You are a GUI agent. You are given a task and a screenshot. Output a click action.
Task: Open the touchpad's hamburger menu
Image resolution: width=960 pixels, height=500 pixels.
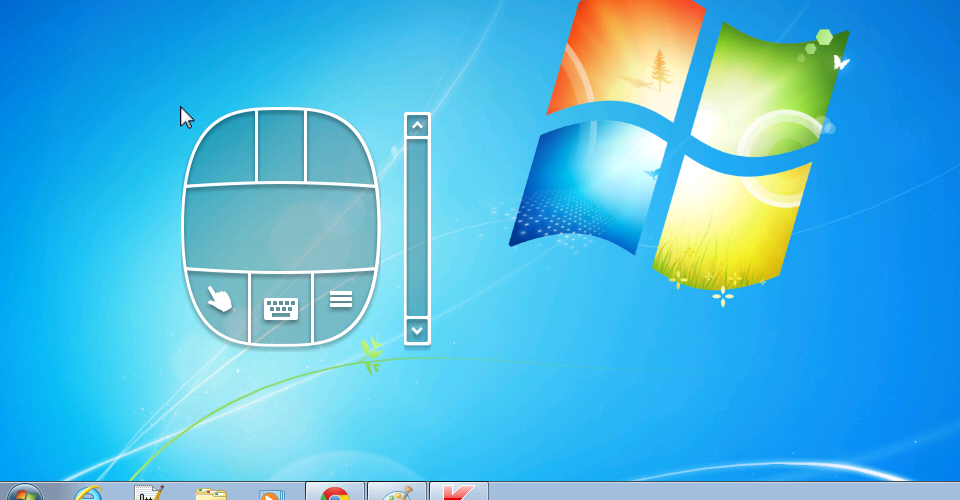pos(341,299)
